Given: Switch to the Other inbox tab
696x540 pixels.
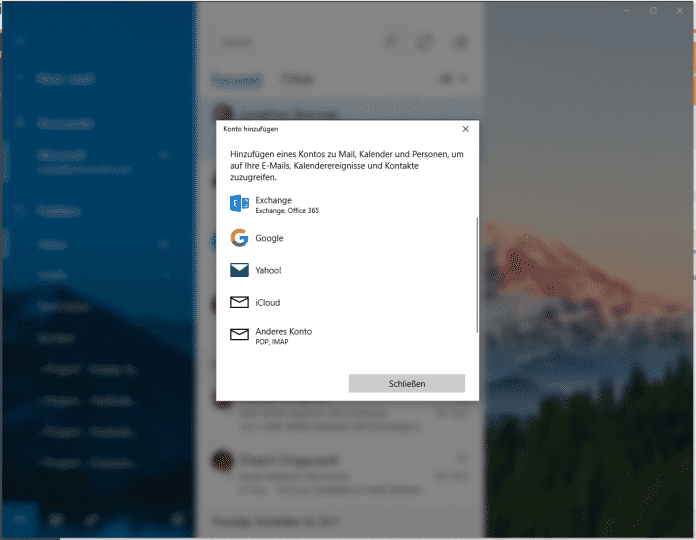Looking at the screenshot, I should click(296, 78).
